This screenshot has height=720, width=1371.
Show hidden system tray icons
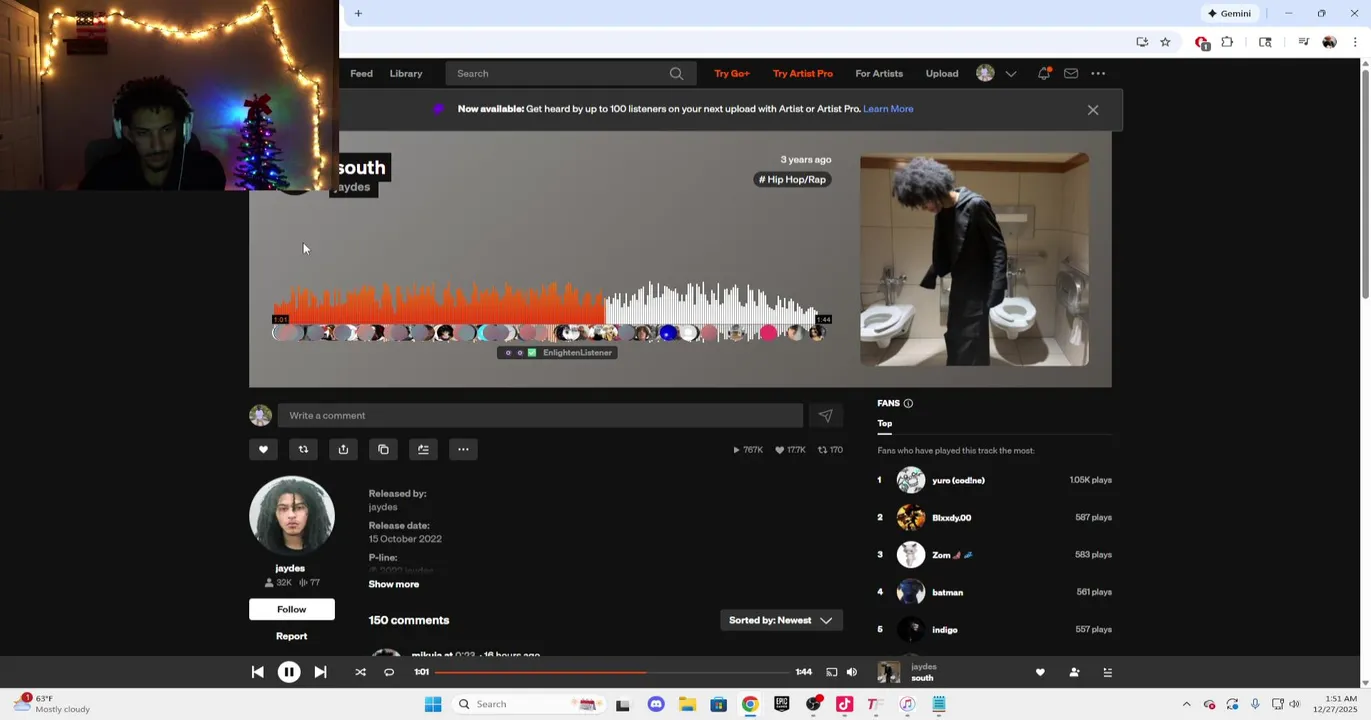[1186, 704]
